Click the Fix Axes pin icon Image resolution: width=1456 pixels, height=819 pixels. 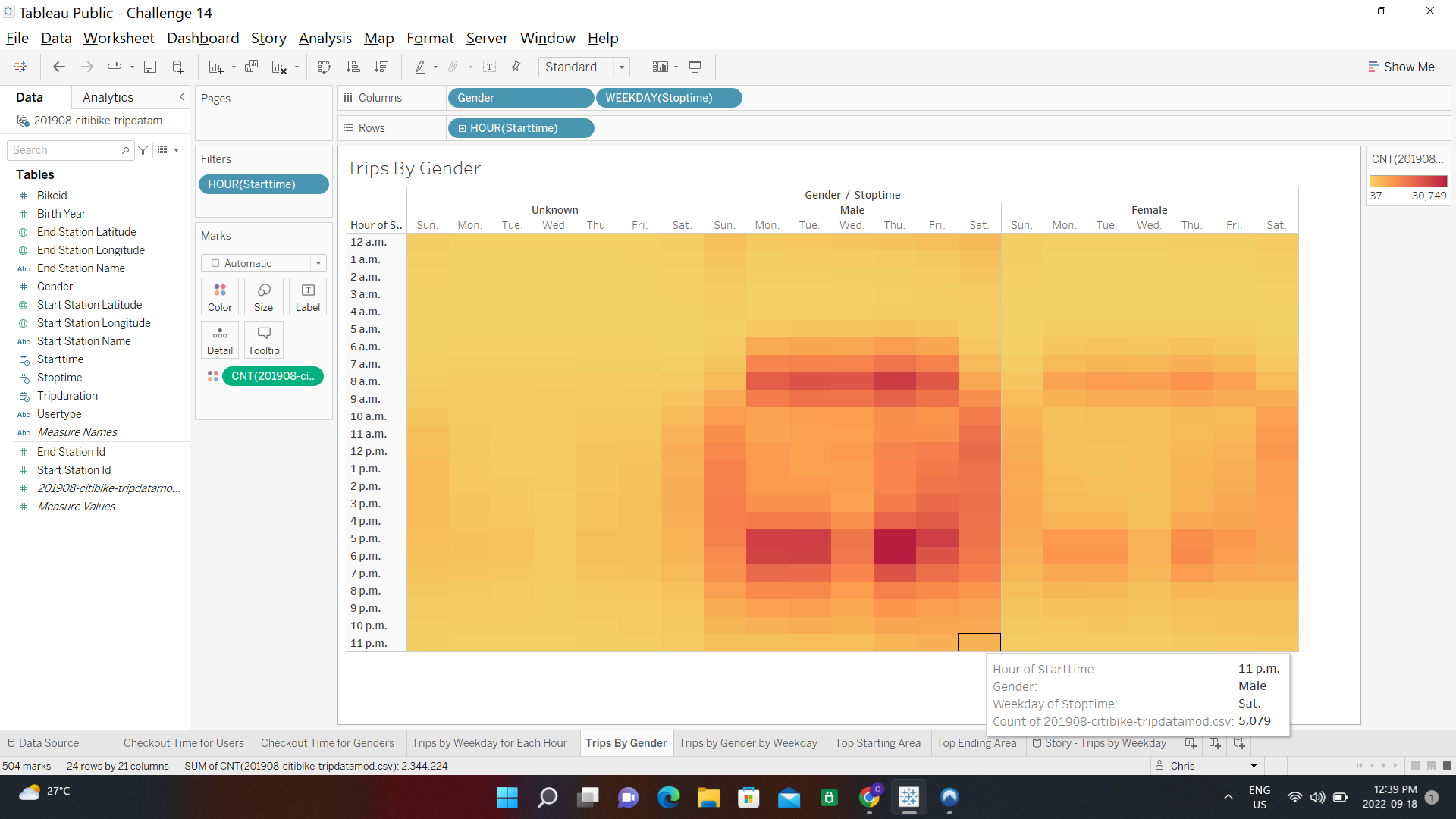[516, 67]
